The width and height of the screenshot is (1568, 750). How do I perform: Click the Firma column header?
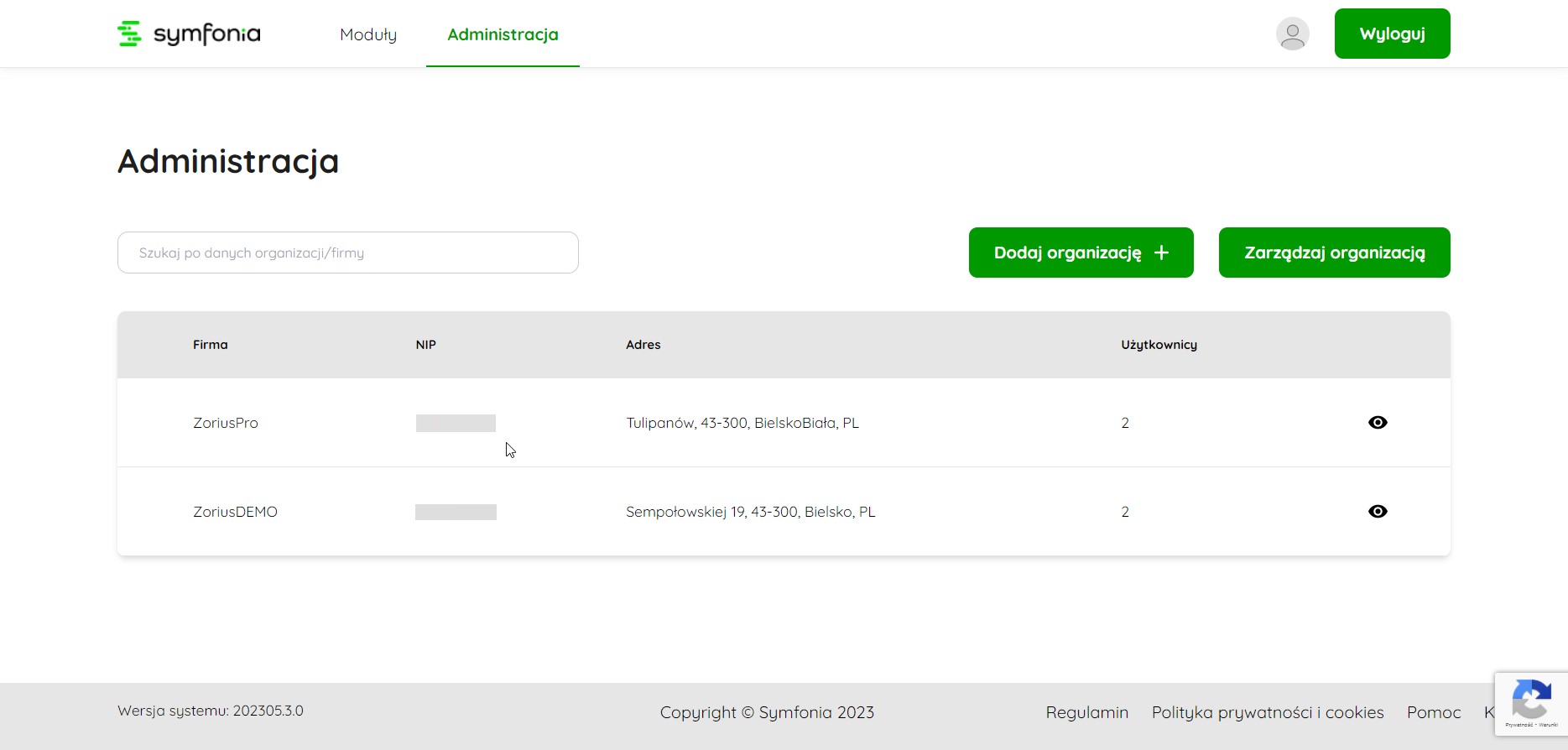click(x=211, y=345)
